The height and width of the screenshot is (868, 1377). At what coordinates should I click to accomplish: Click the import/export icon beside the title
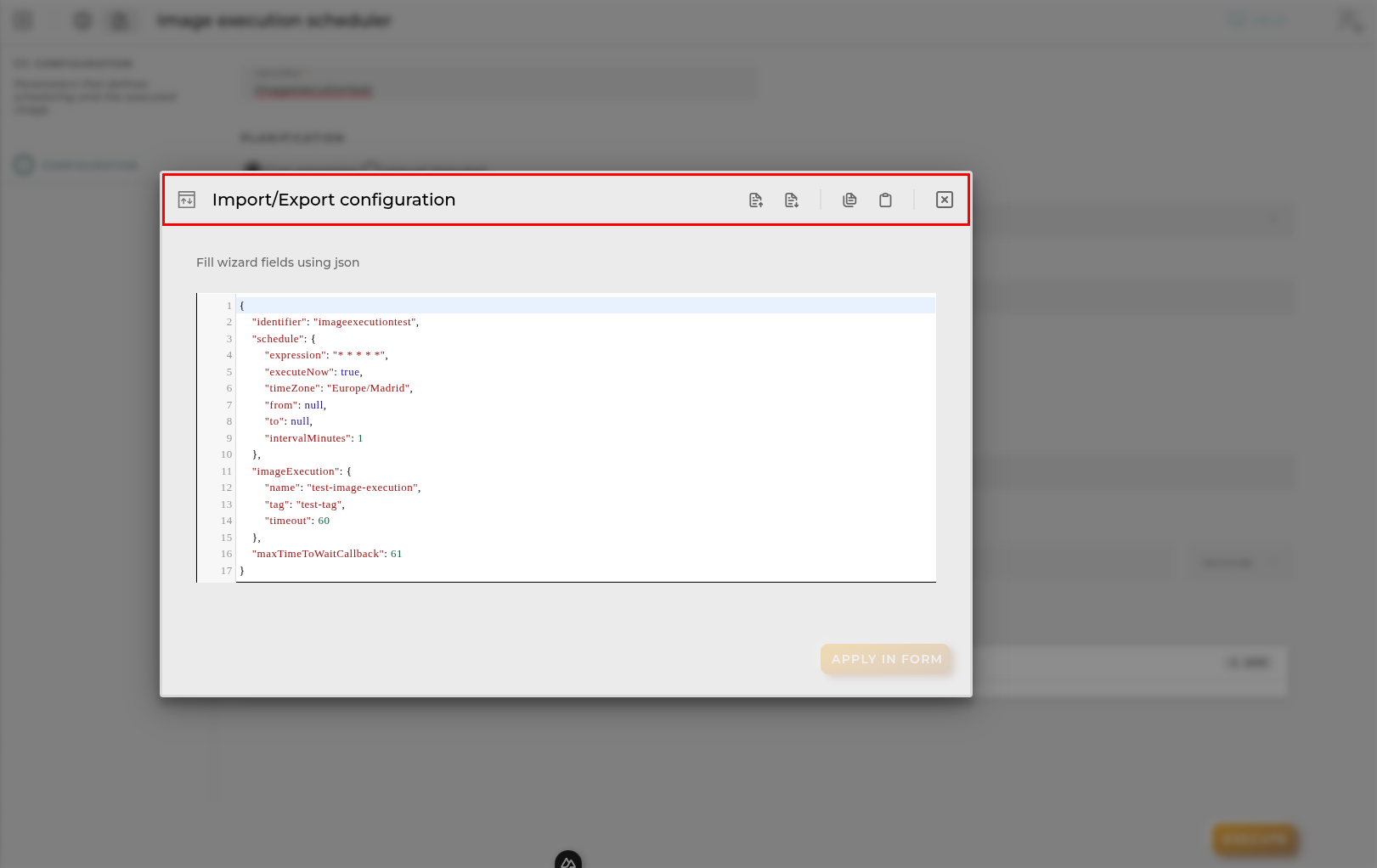[x=187, y=200]
